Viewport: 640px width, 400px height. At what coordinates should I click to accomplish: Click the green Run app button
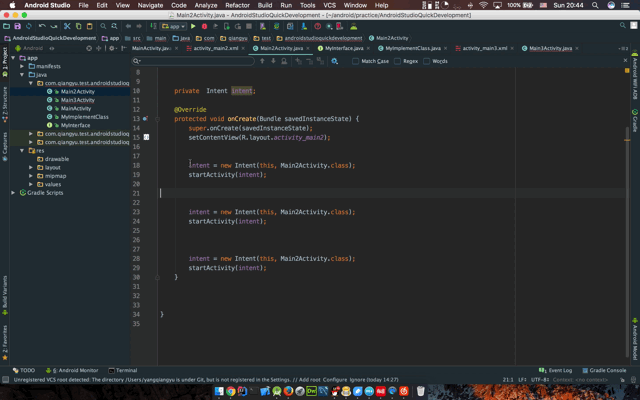[x=193, y=27]
